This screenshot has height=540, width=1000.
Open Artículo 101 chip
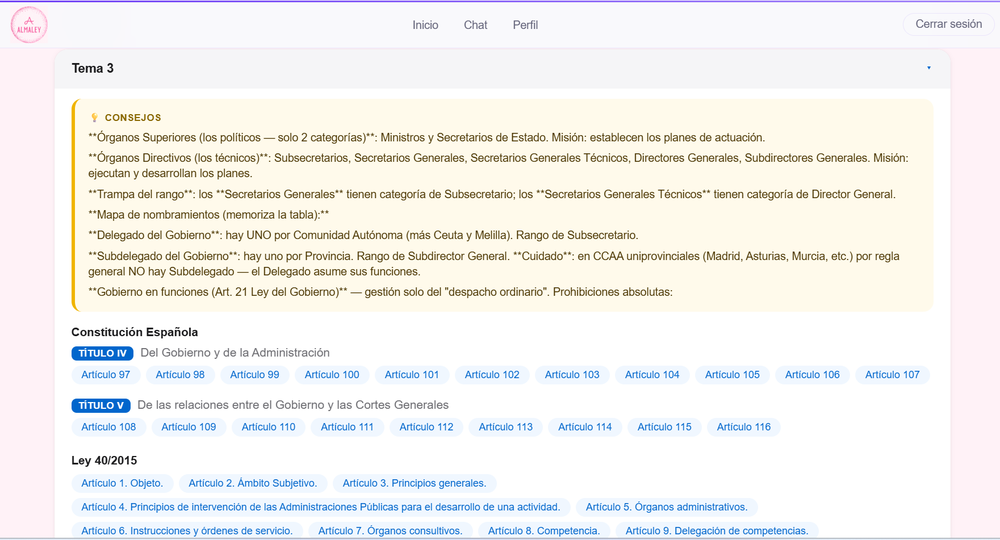pyautogui.click(x=411, y=375)
